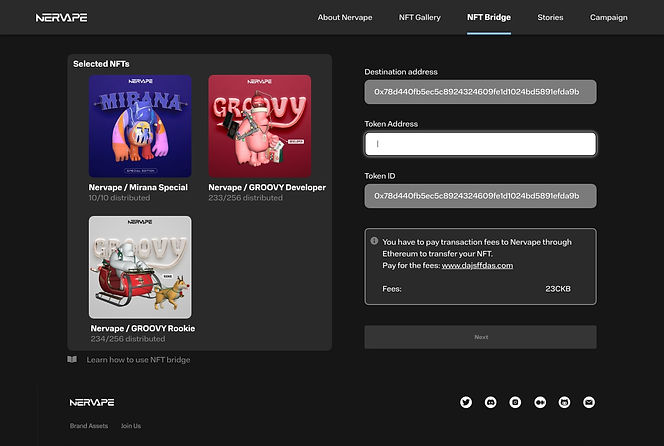
Task: Open the Instagram social icon in footer
Action: [515, 402]
